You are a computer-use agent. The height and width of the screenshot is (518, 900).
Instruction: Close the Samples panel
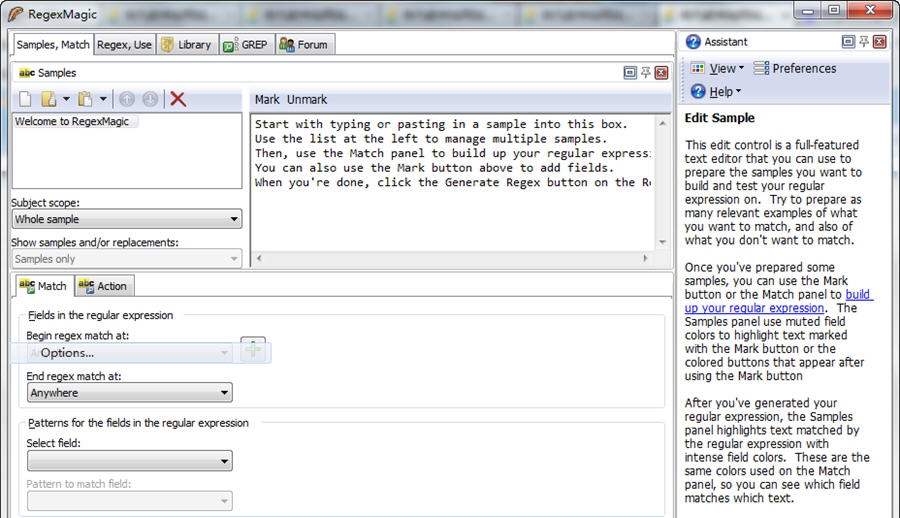661,72
